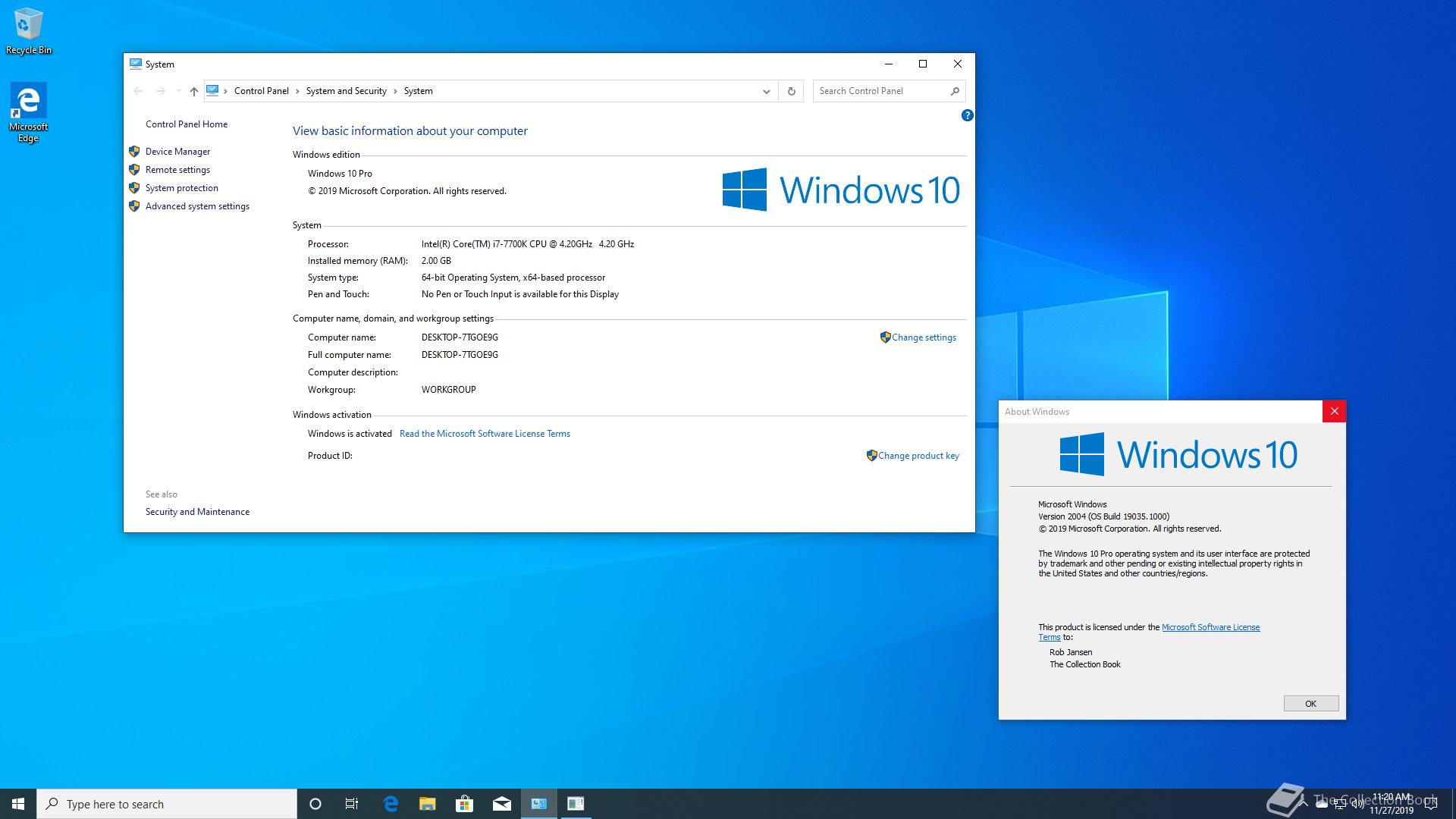The width and height of the screenshot is (1456, 819).
Task: Click the Windows 10 Pro edition text
Action: coord(340,174)
